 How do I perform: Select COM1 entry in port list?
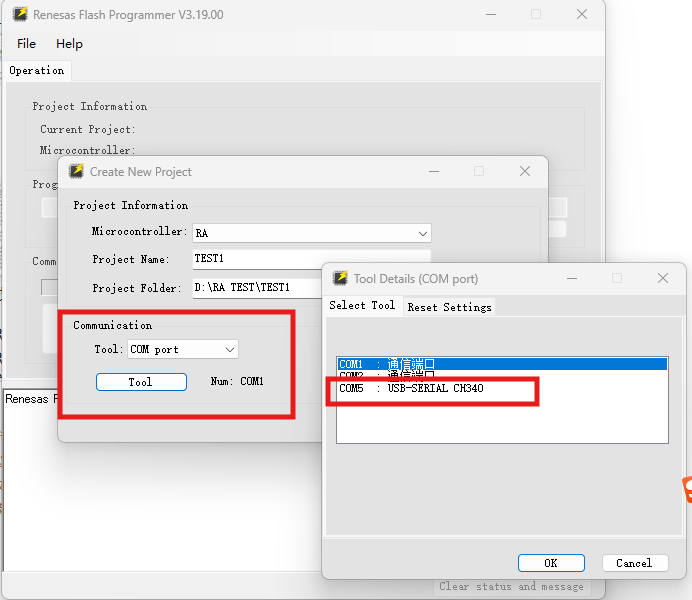click(502, 364)
